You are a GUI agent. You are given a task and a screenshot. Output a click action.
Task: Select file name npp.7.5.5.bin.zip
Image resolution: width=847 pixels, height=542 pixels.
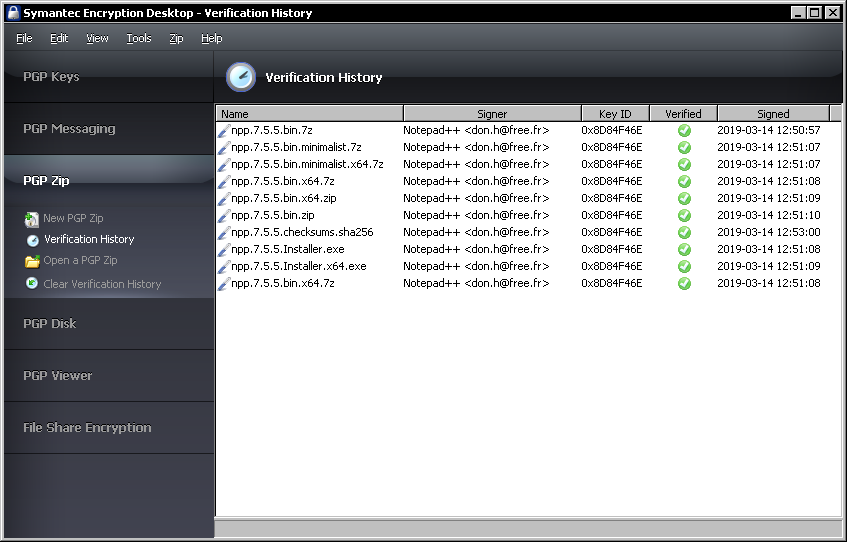tap(273, 215)
